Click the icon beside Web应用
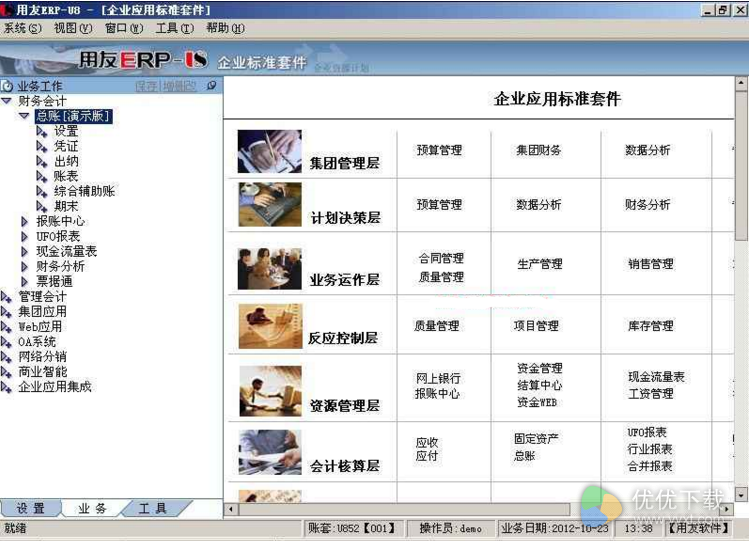 point(6,327)
